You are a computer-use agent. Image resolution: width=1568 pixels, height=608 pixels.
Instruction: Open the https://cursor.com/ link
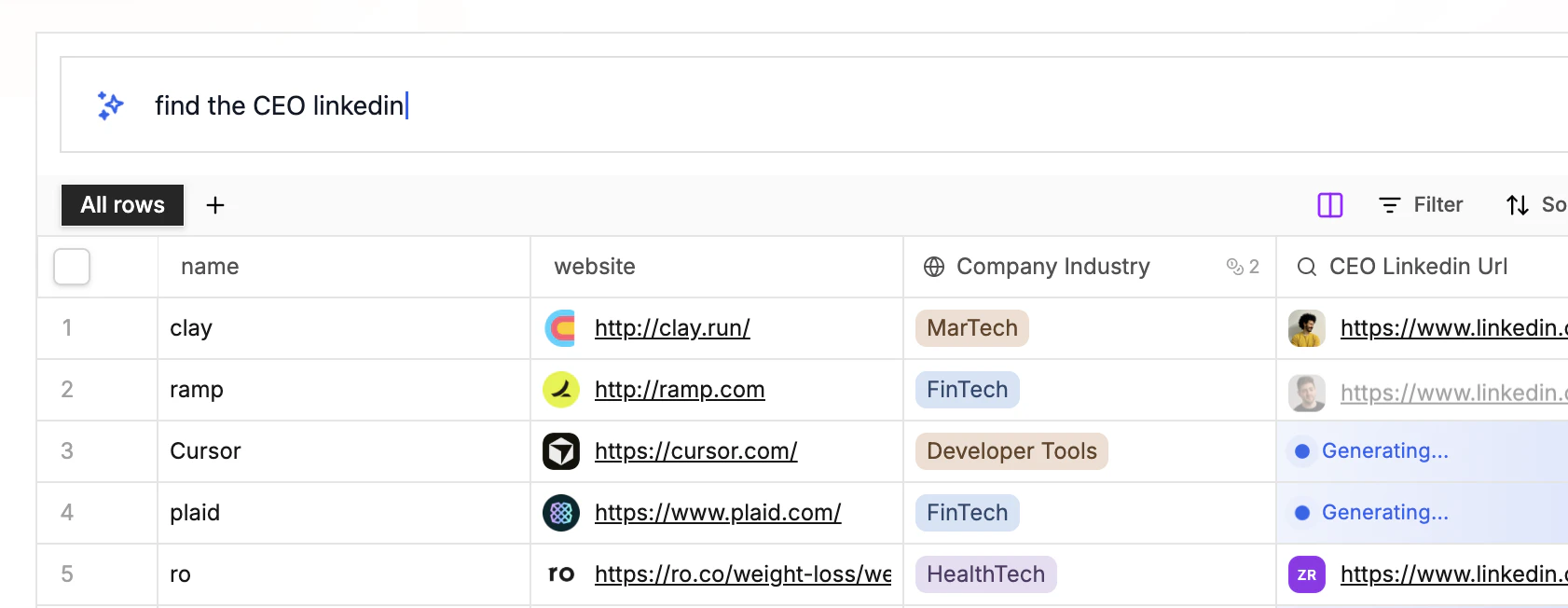(695, 451)
